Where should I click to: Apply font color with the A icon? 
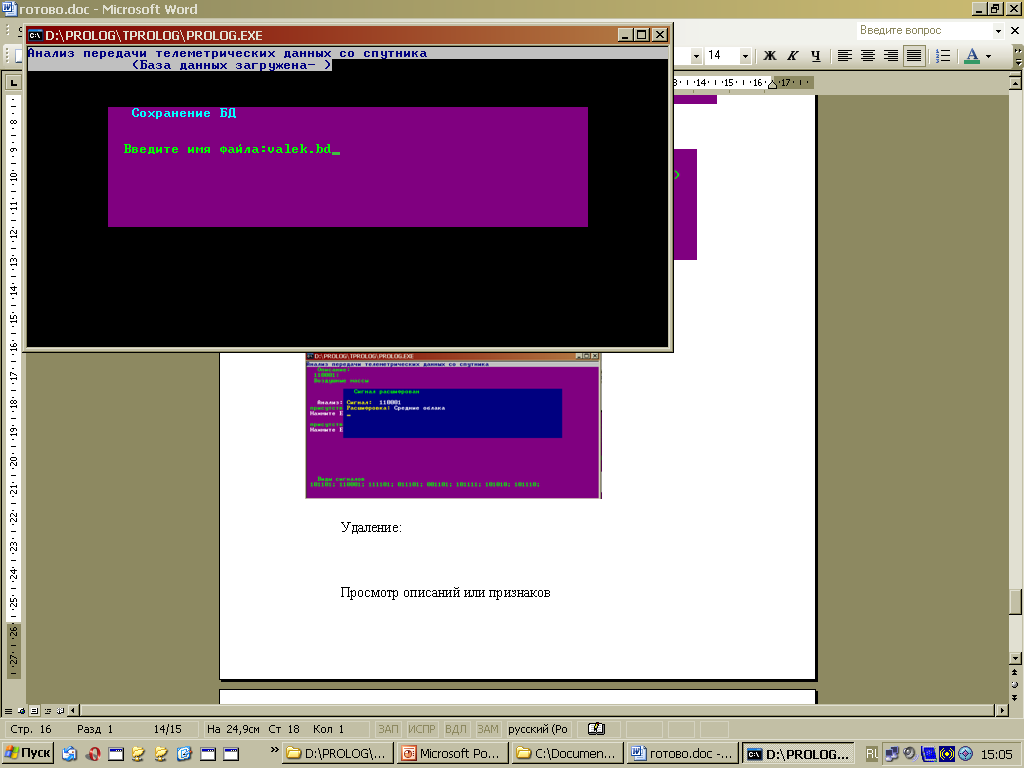pyautogui.click(x=972, y=56)
